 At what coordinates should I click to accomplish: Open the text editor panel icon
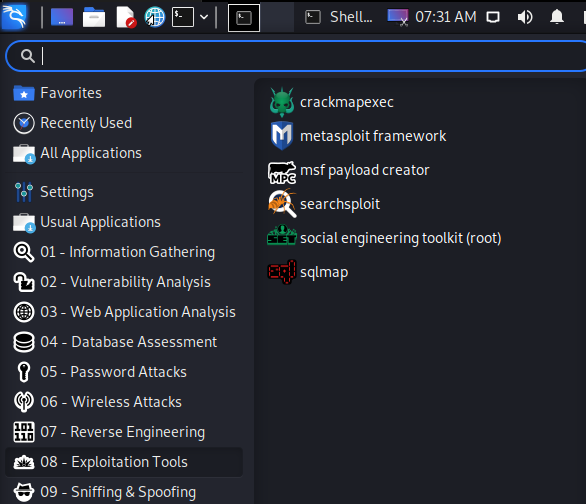click(125, 17)
